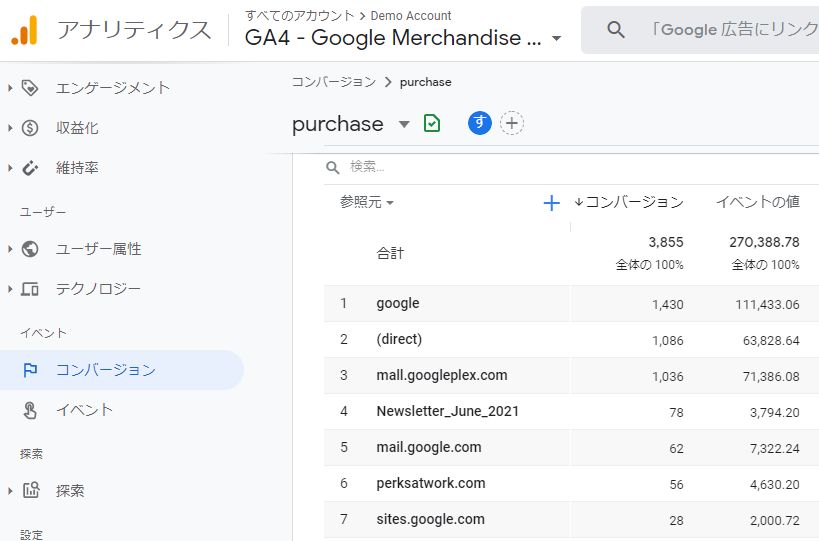Expand the 収益化 section arrow
This screenshot has height=541, width=819.
tap(10, 128)
